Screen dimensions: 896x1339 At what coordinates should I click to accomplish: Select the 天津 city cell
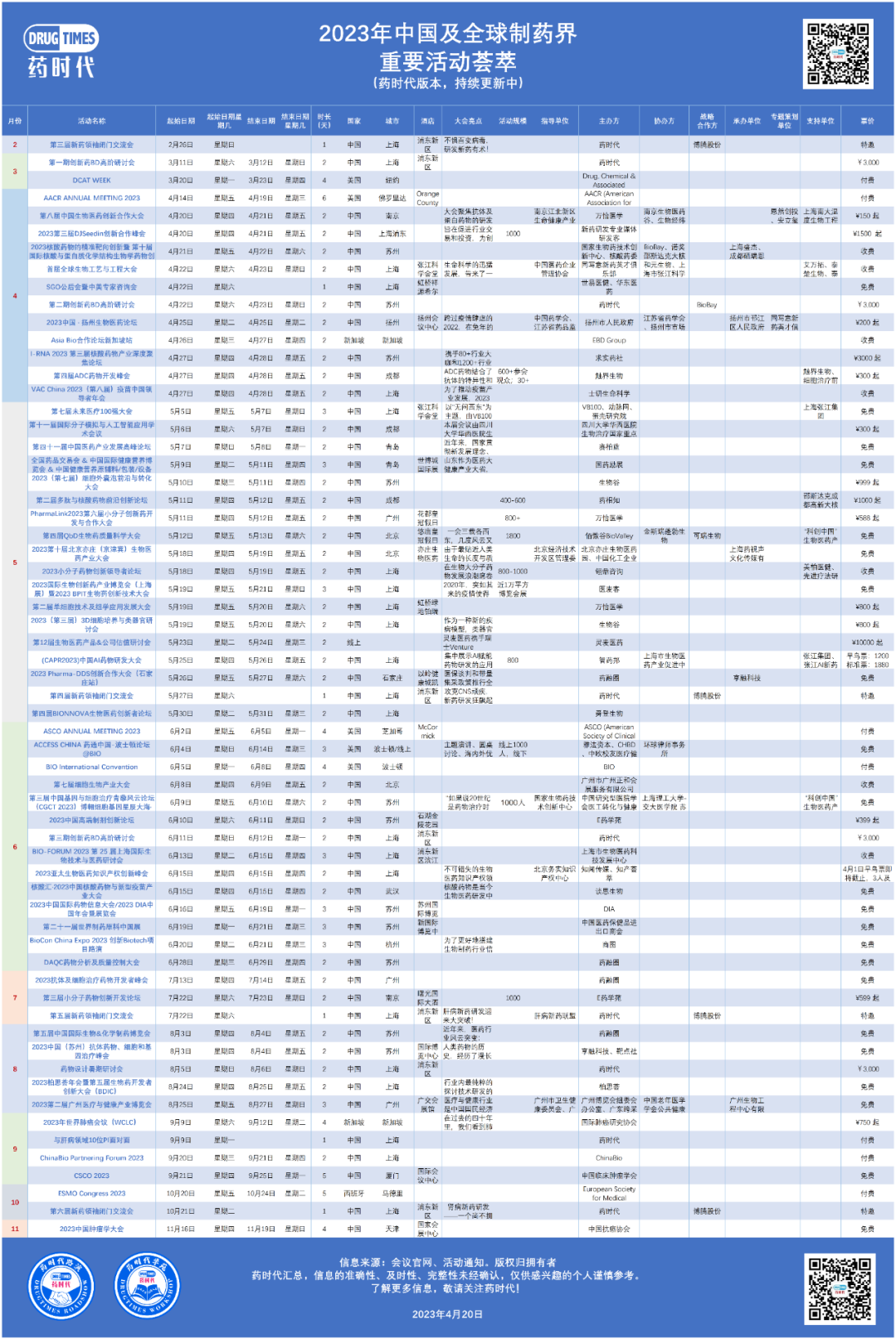tap(392, 1229)
